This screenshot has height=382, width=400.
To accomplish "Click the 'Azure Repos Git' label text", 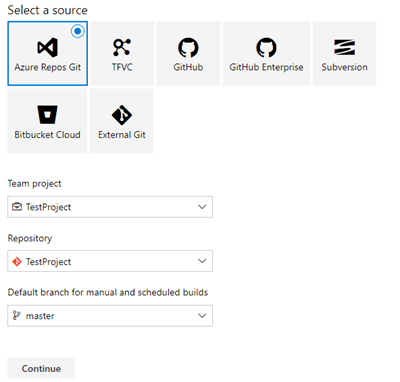I will [x=47, y=67].
